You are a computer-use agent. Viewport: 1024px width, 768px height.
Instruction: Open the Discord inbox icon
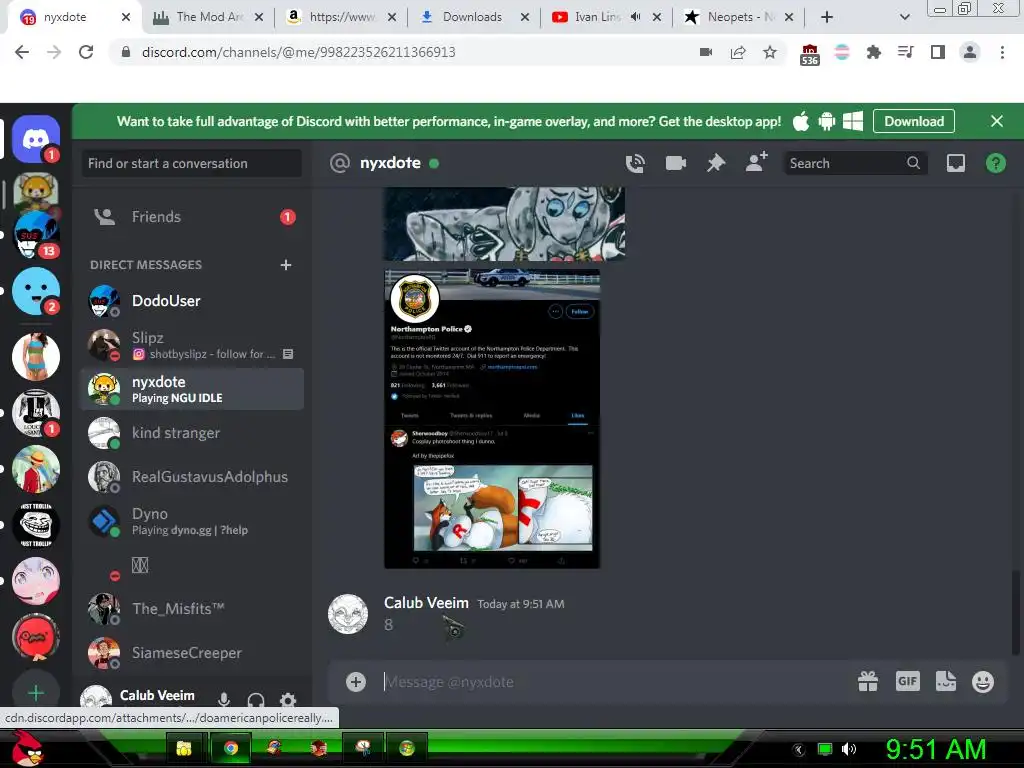[x=955, y=163]
